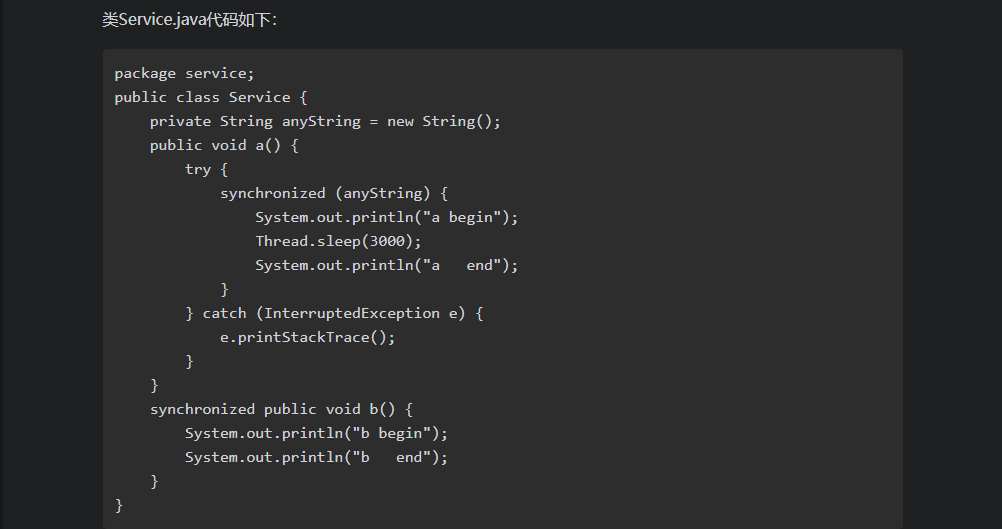Click the "synchronized (anyString) {" line
This screenshot has height=529, width=1002.
pyautogui.click(x=334, y=194)
